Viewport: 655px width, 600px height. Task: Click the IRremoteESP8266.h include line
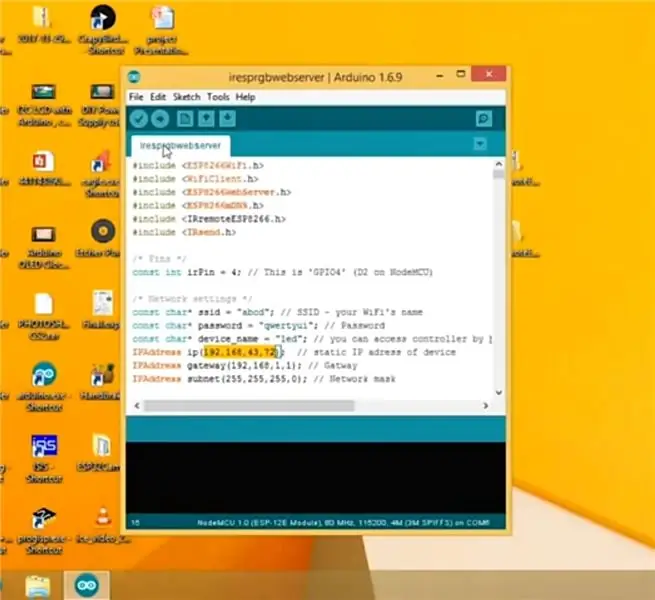coord(209,219)
